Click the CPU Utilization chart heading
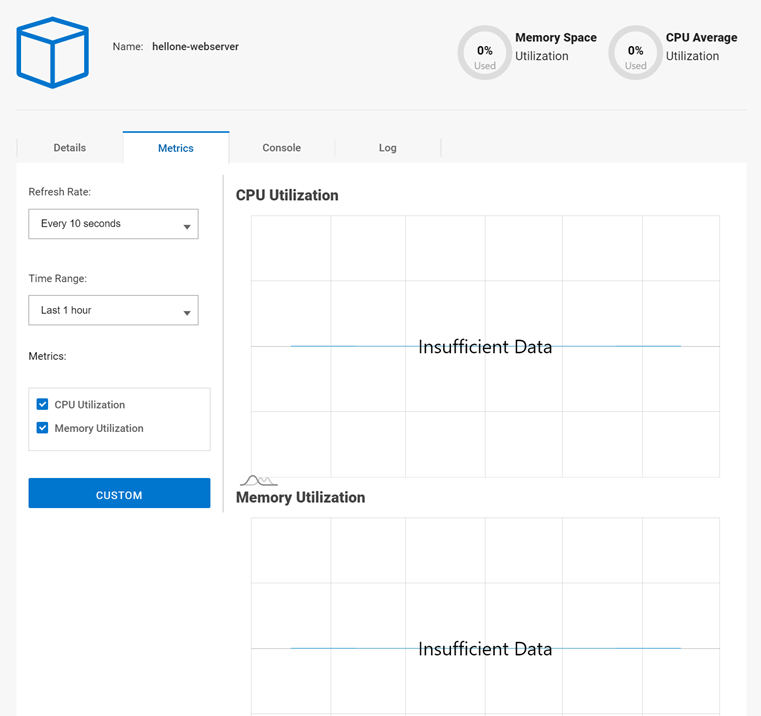Viewport: 761px width, 716px height. tap(287, 195)
